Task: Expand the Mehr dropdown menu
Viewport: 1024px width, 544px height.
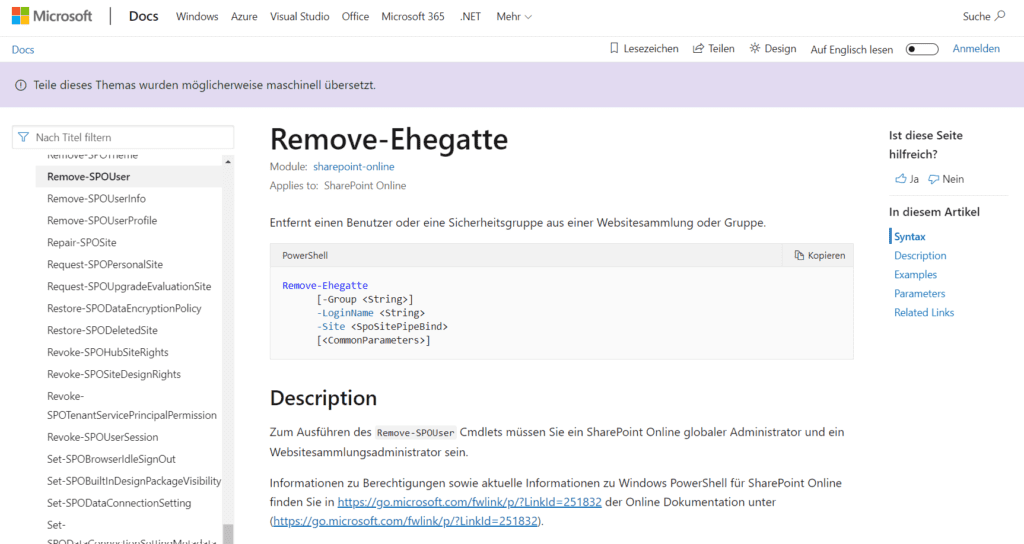Action: pos(513,16)
